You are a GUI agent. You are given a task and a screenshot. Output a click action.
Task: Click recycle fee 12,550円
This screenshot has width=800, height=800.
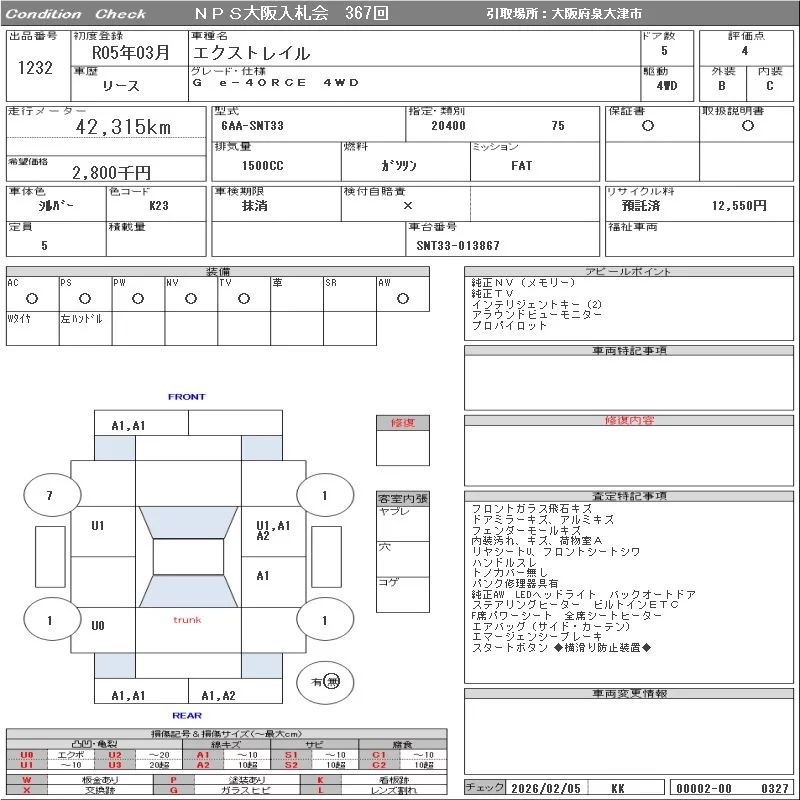click(739, 206)
